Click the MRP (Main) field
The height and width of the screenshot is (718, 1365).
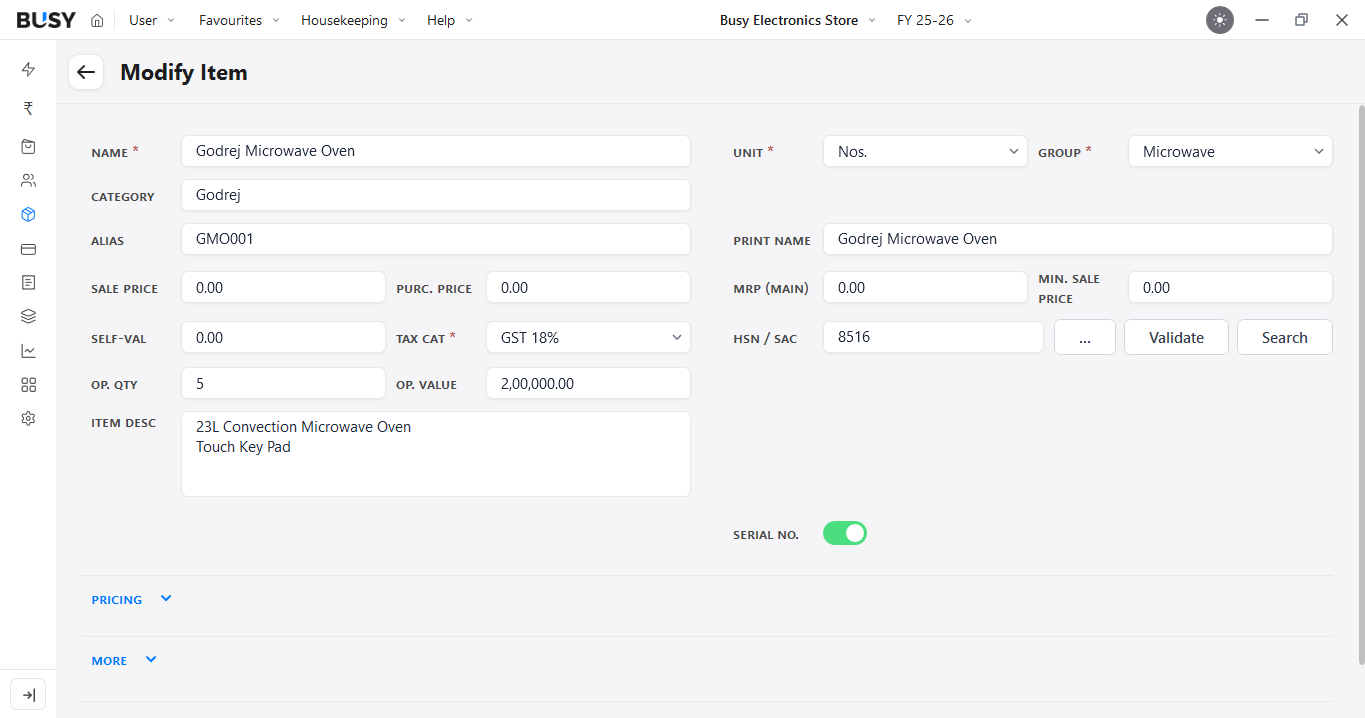click(x=925, y=287)
